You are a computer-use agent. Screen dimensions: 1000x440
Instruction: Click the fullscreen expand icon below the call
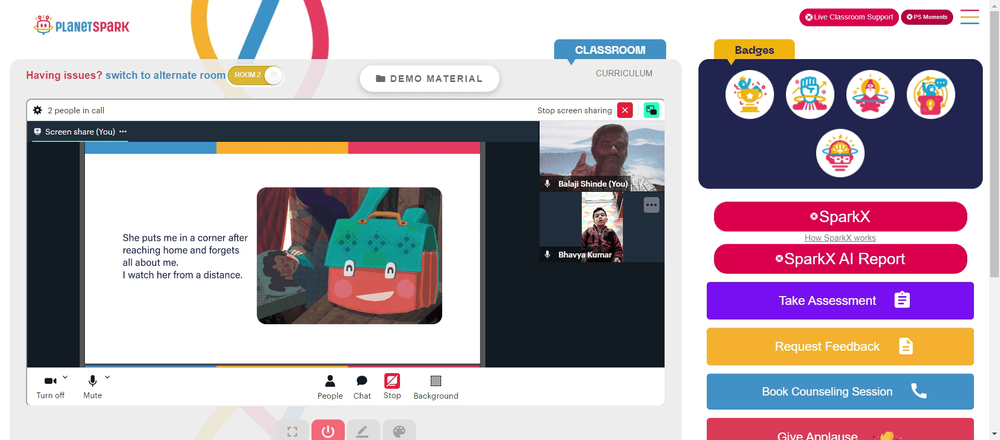click(292, 432)
